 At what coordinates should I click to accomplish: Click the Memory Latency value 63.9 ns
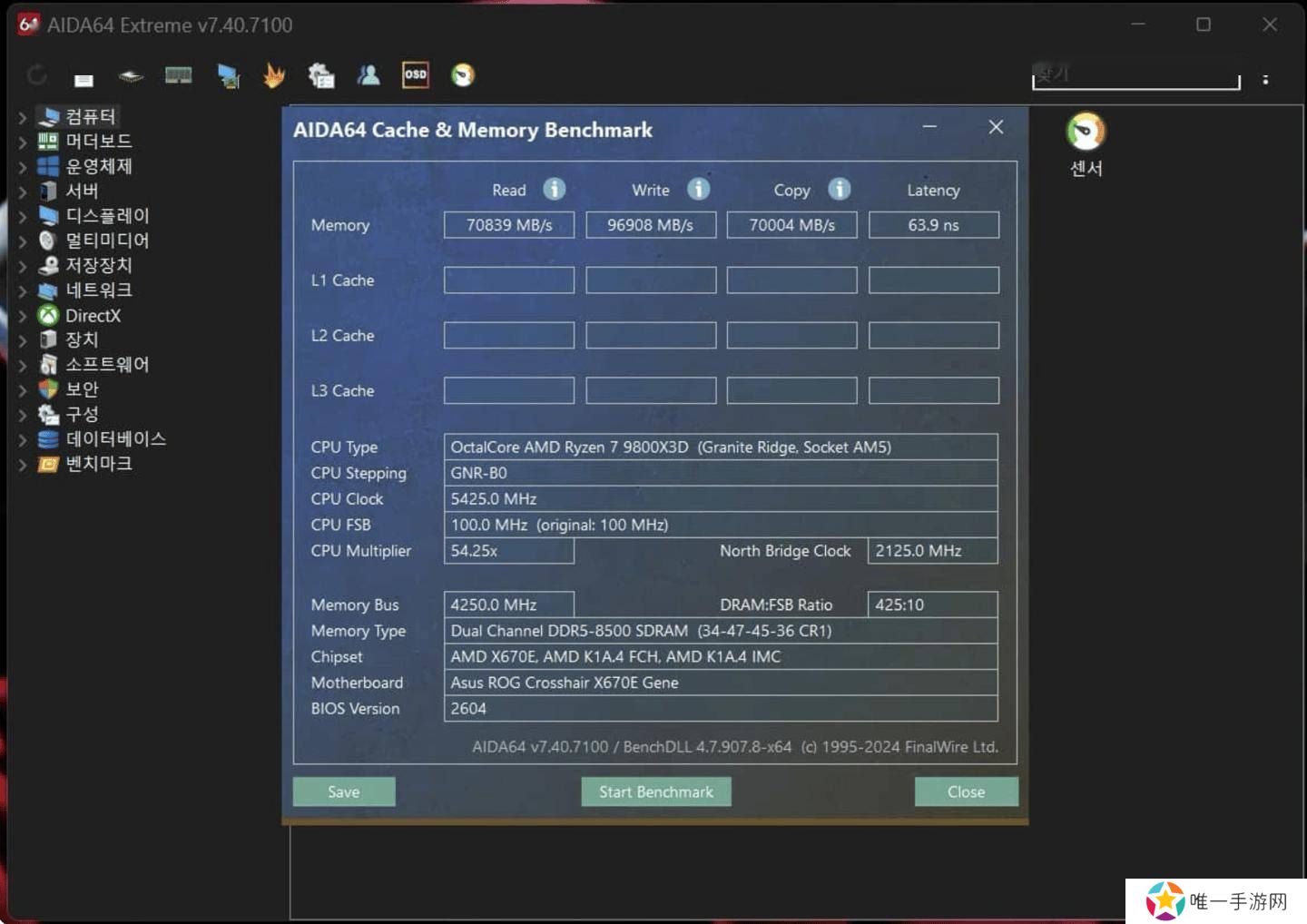coord(934,225)
